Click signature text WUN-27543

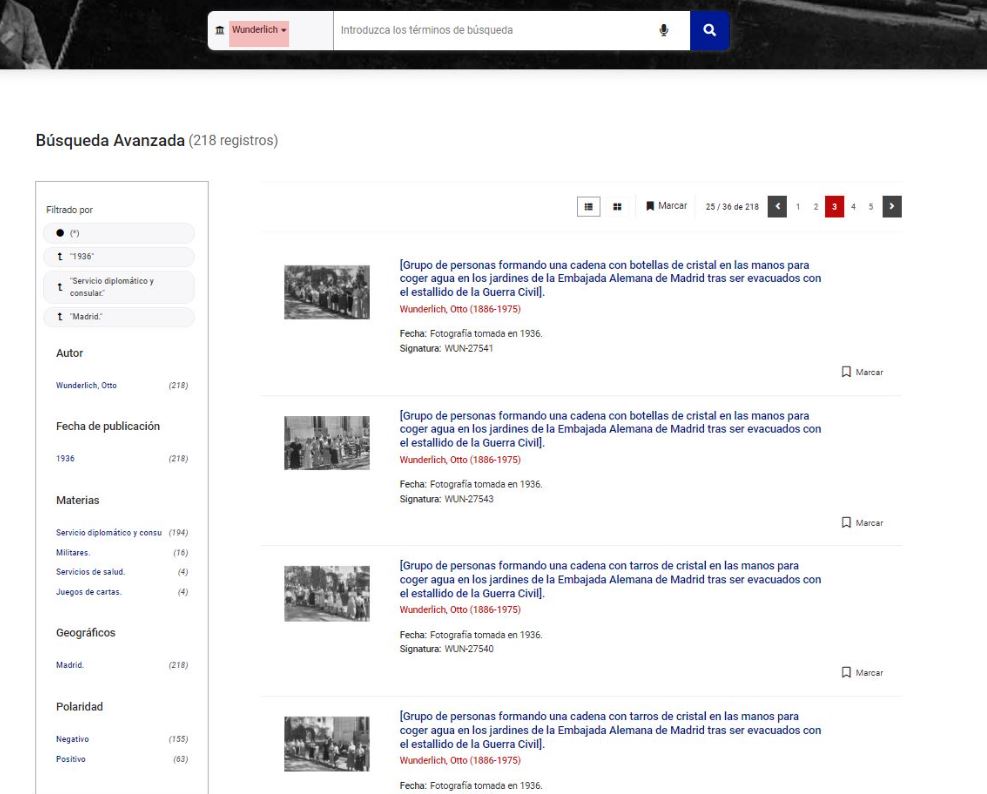[x=469, y=499]
